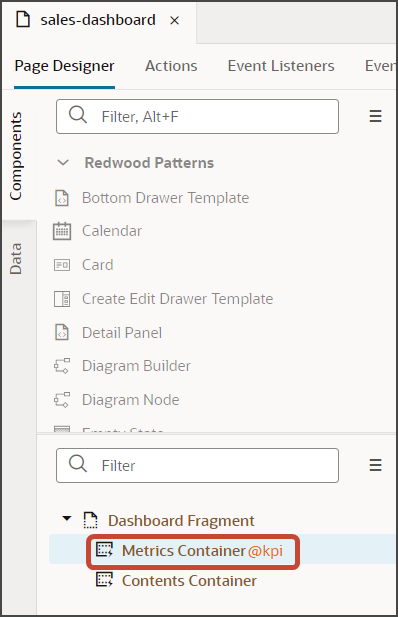The width and height of the screenshot is (398, 617).
Task: Select the Data vertical side tab
Action: (x=16, y=259)
